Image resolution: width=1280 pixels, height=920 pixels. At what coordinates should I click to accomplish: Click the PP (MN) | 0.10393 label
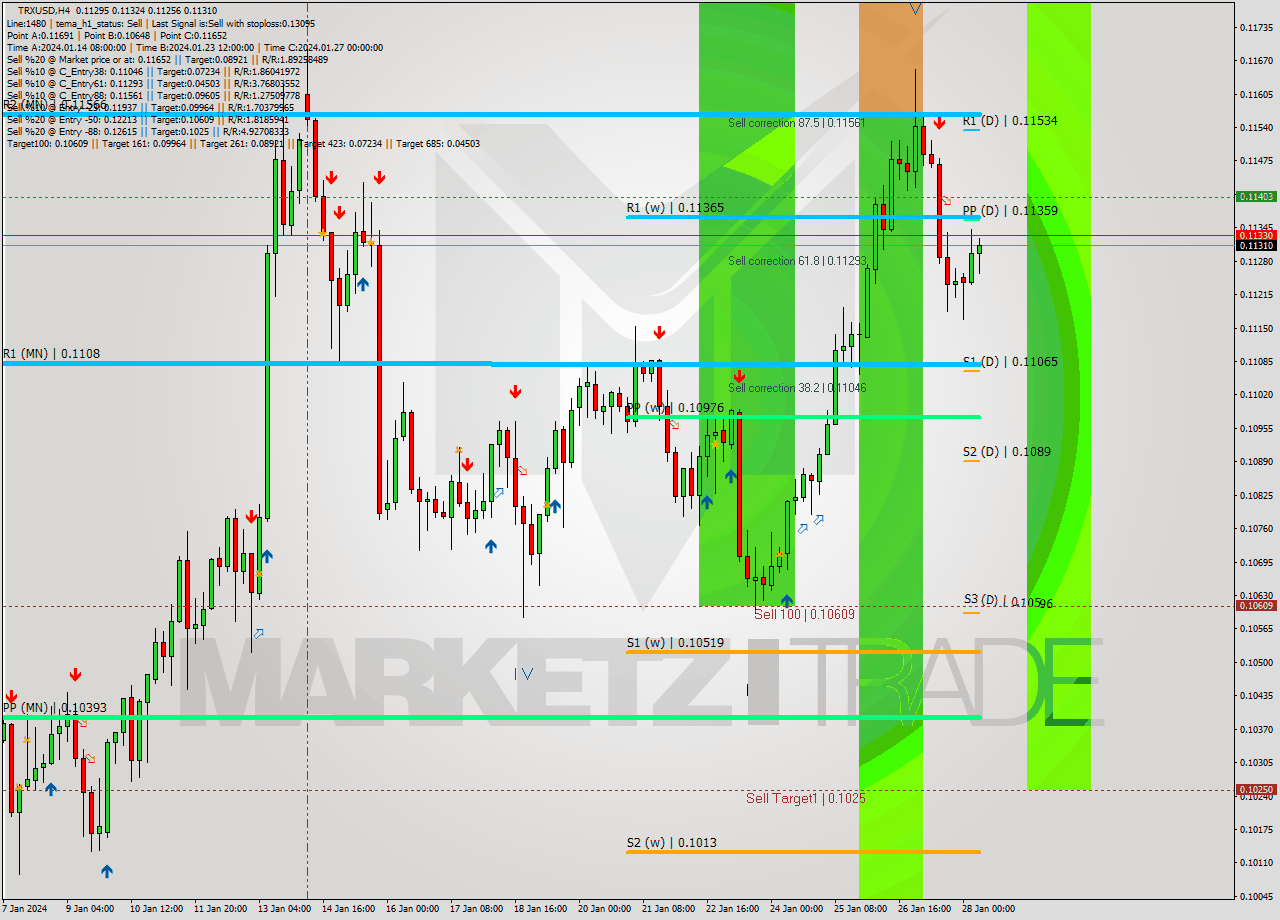54,708
